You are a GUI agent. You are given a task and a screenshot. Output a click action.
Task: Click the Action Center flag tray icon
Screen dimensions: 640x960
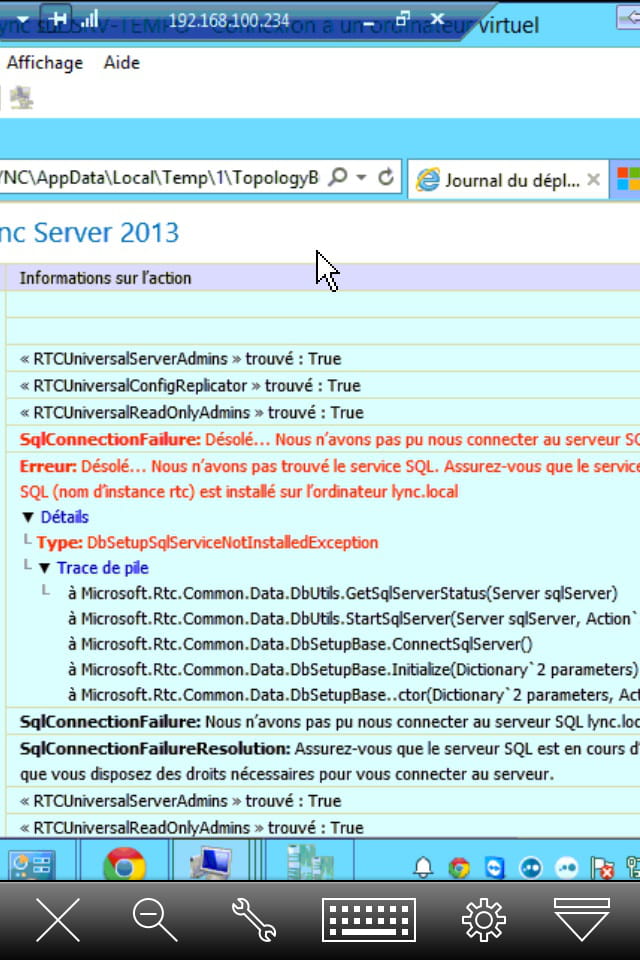[x=602, y=868]
